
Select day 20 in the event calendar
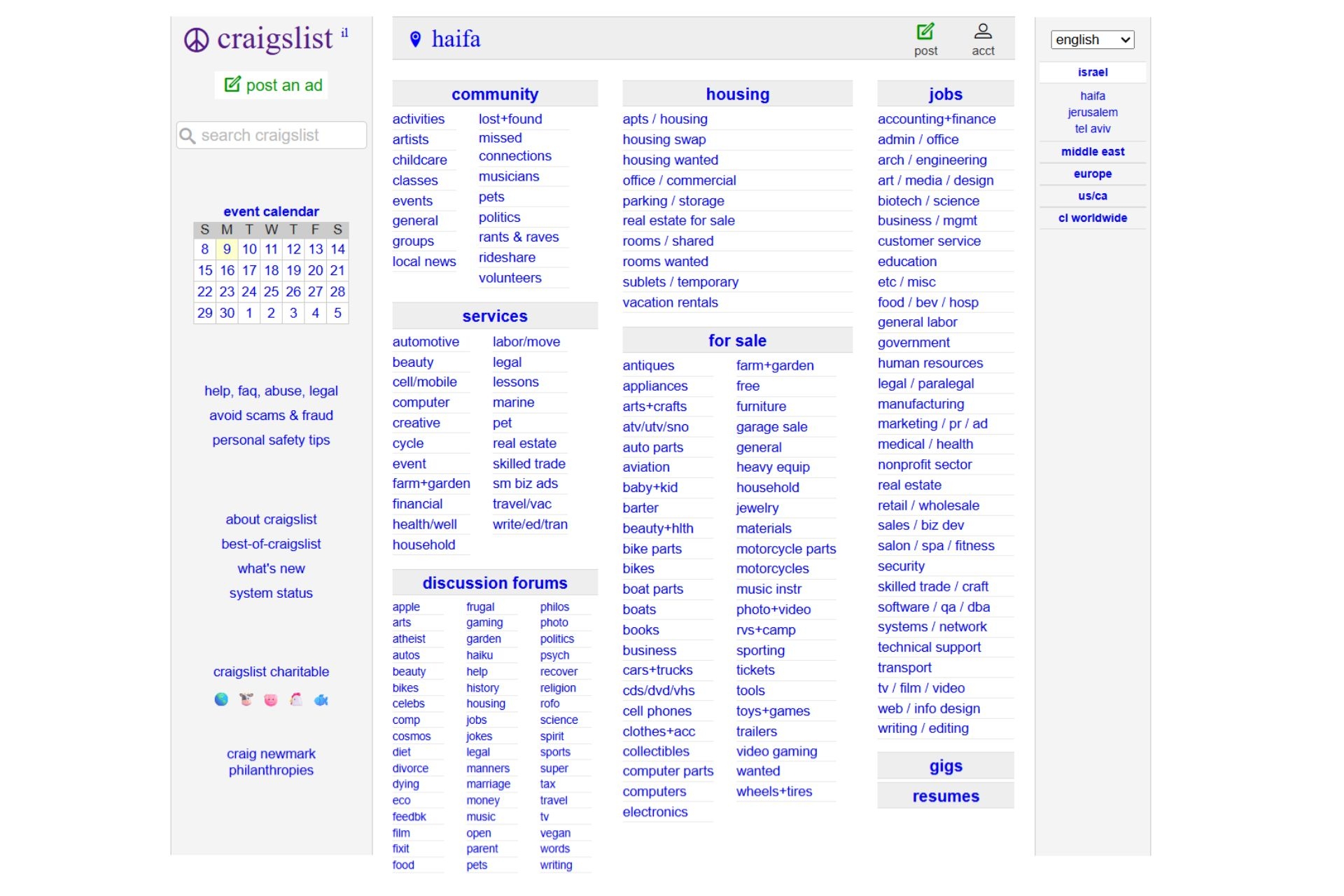tap(315, 270)
